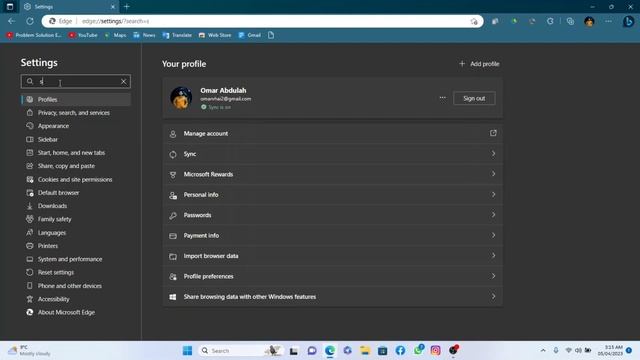This screenshot has height=360, width=640.
Task: Show hidden system tray icons chevron
Action: click(x=543, y=351)
